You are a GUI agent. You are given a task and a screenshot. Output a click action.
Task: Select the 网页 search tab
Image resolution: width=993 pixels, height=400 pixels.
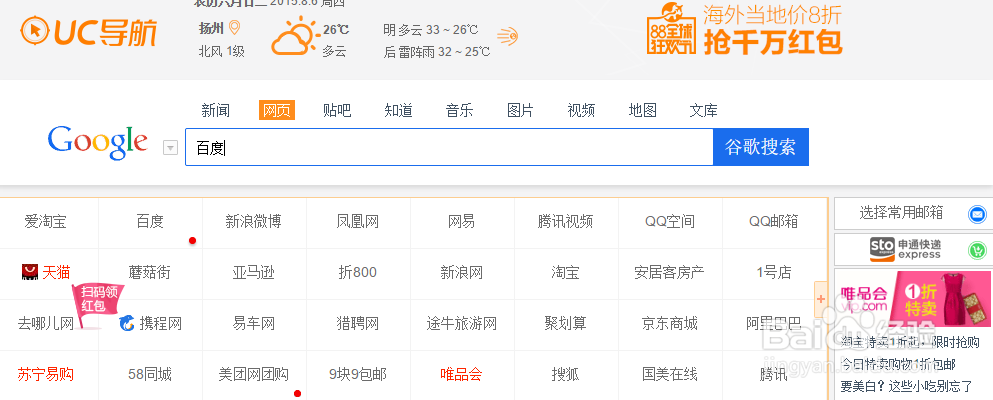click(x=277, y=110)
